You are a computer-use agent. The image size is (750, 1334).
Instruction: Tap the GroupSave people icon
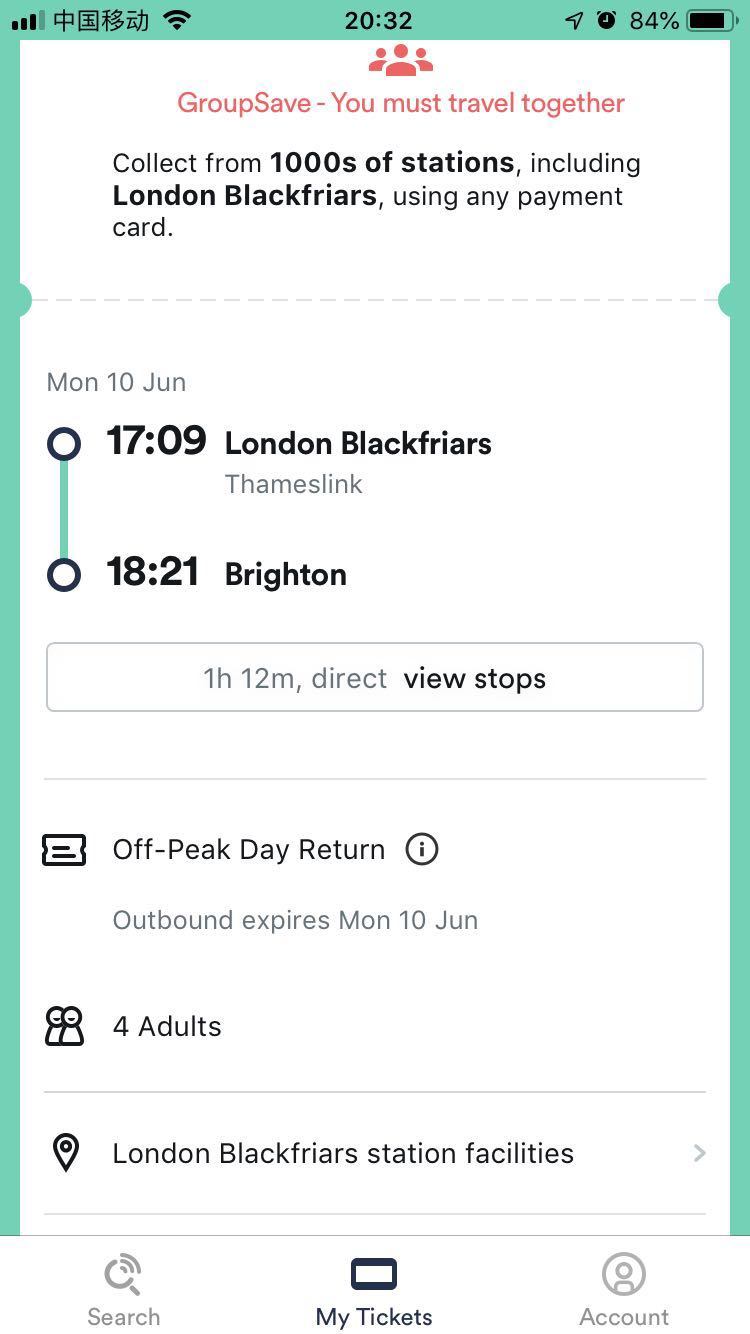400,60
